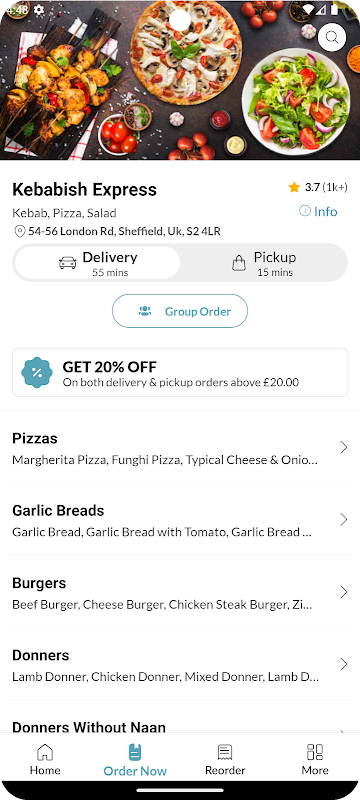Image resolution: width=360 pixels, height=800 pixels.
Task: Open the restaurant Info link
Action: tap(318, 211)
